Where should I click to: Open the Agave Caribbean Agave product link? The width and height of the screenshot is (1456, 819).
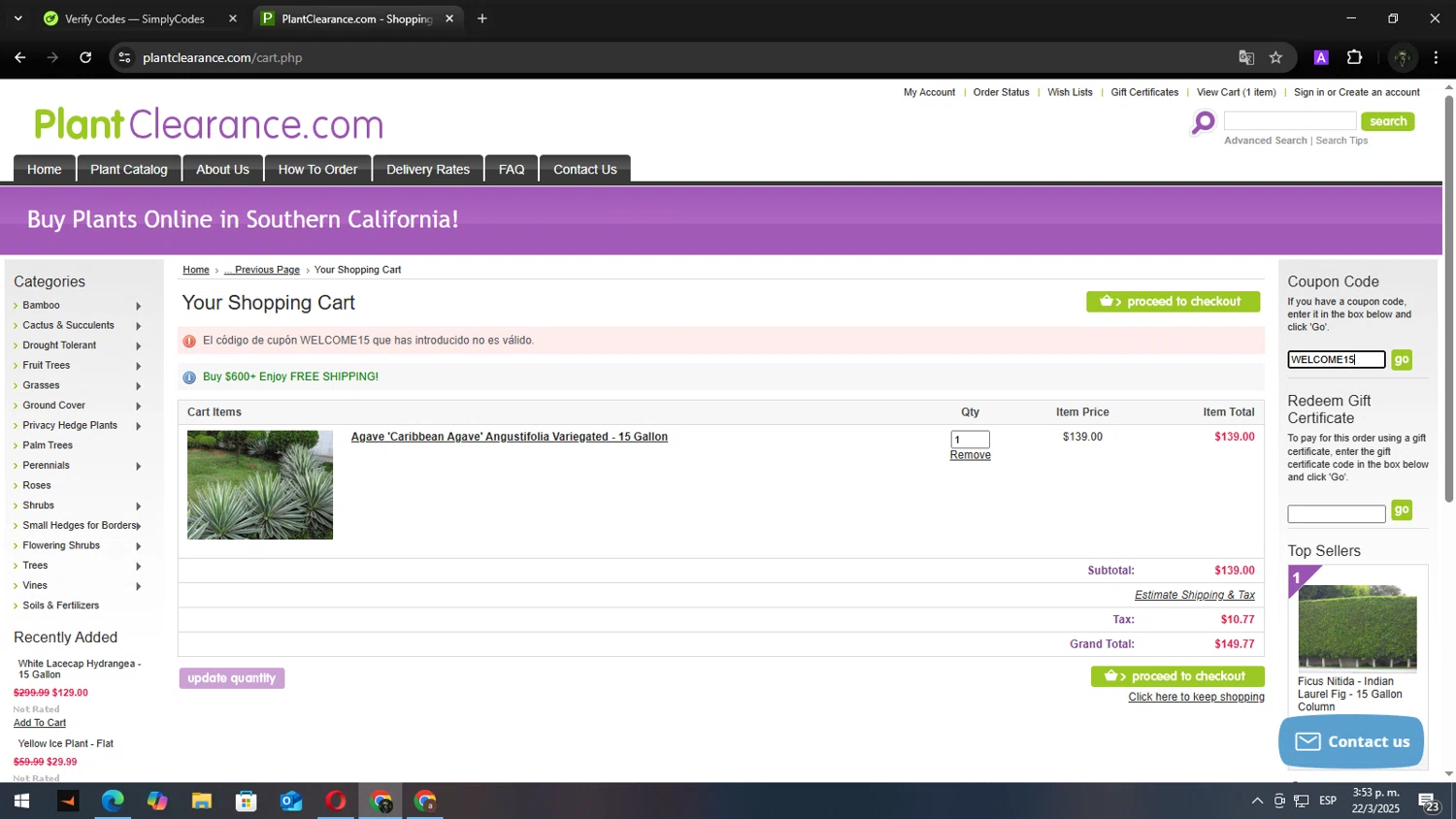[x=510, y=437]
